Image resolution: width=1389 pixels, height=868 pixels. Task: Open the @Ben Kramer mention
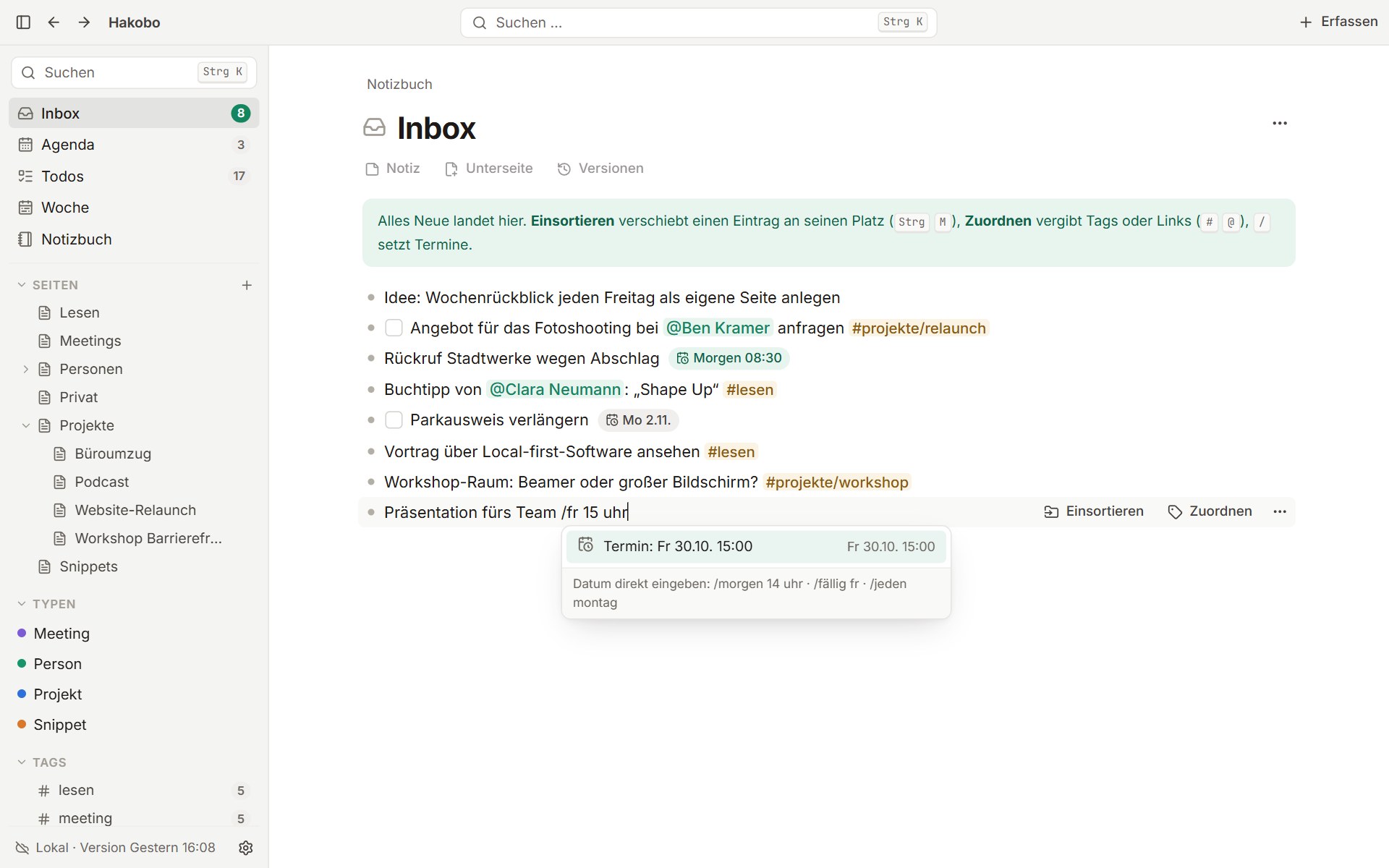coord(718,328)
